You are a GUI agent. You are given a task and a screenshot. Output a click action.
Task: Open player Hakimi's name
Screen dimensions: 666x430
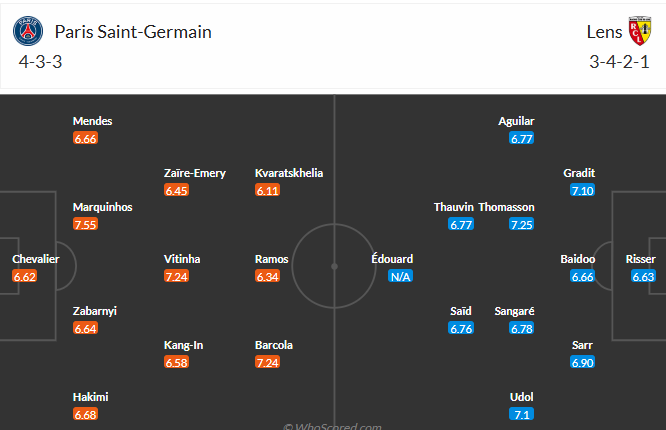point(90,397)
